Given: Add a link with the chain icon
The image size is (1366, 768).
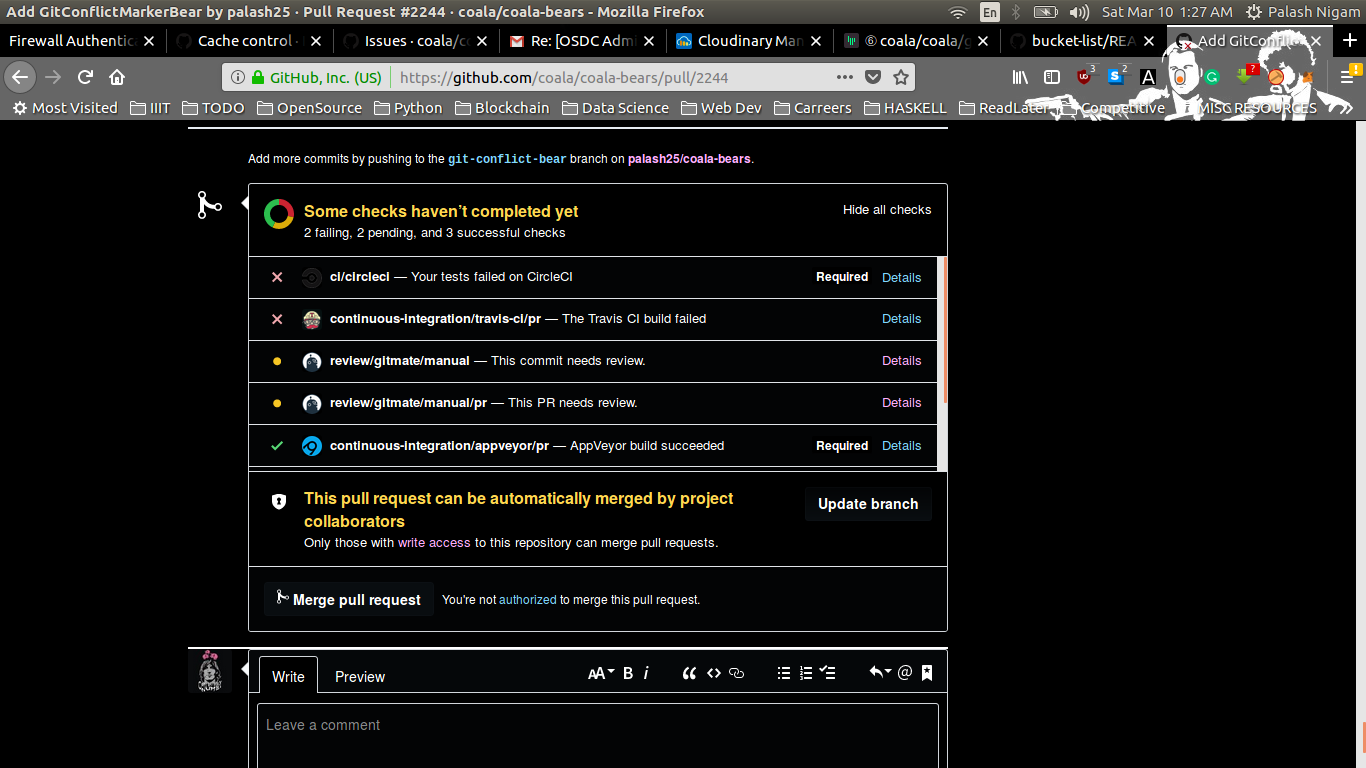Looking at the screenshot, I should pos(737,673).
